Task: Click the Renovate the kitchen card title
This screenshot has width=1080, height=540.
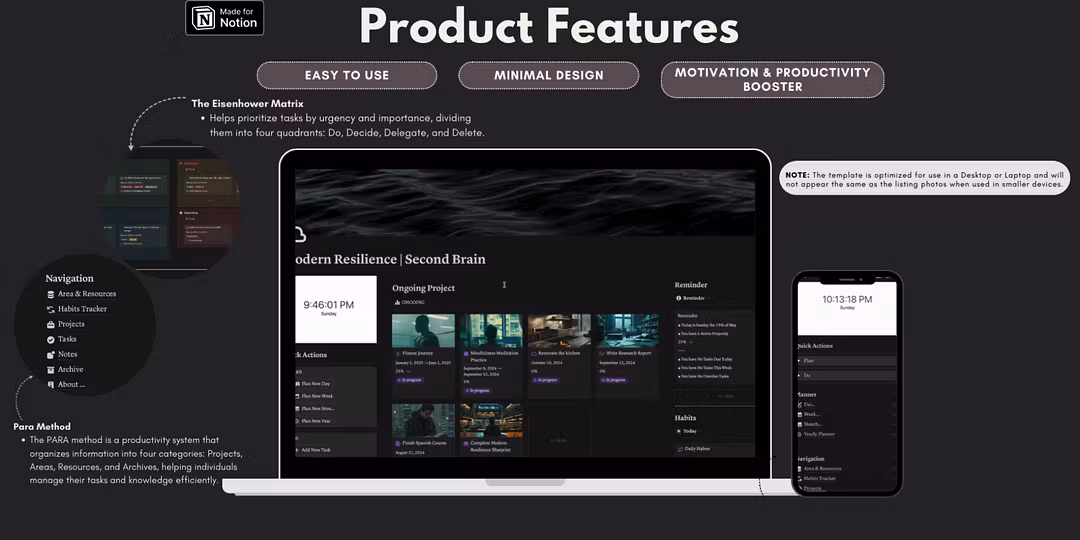Action: click(559, 353)
